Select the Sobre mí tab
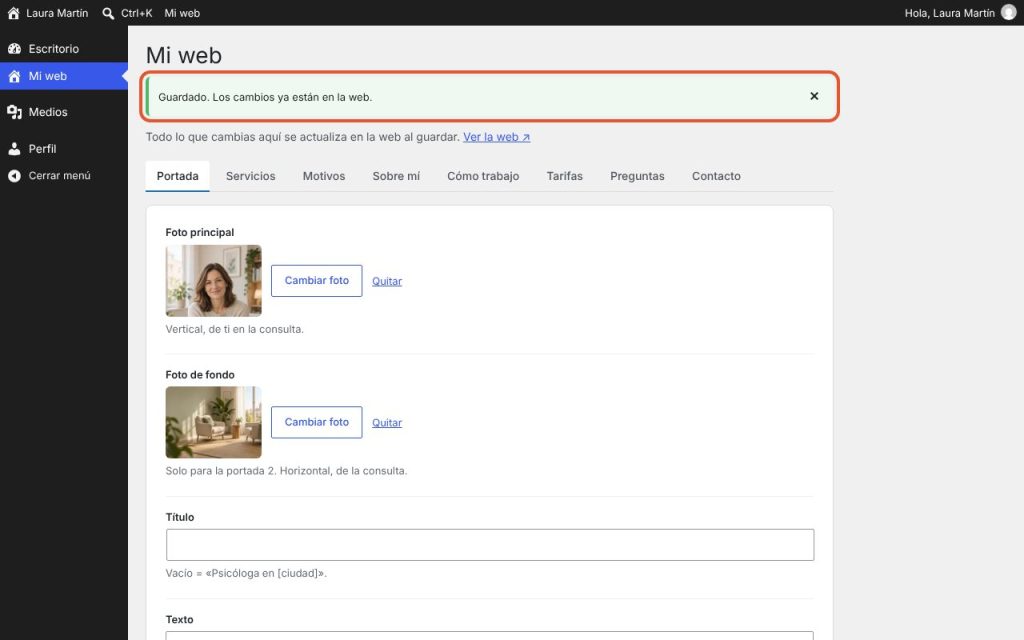The width and height of the screenshot is (1024, 640). (x=396, y=176)
